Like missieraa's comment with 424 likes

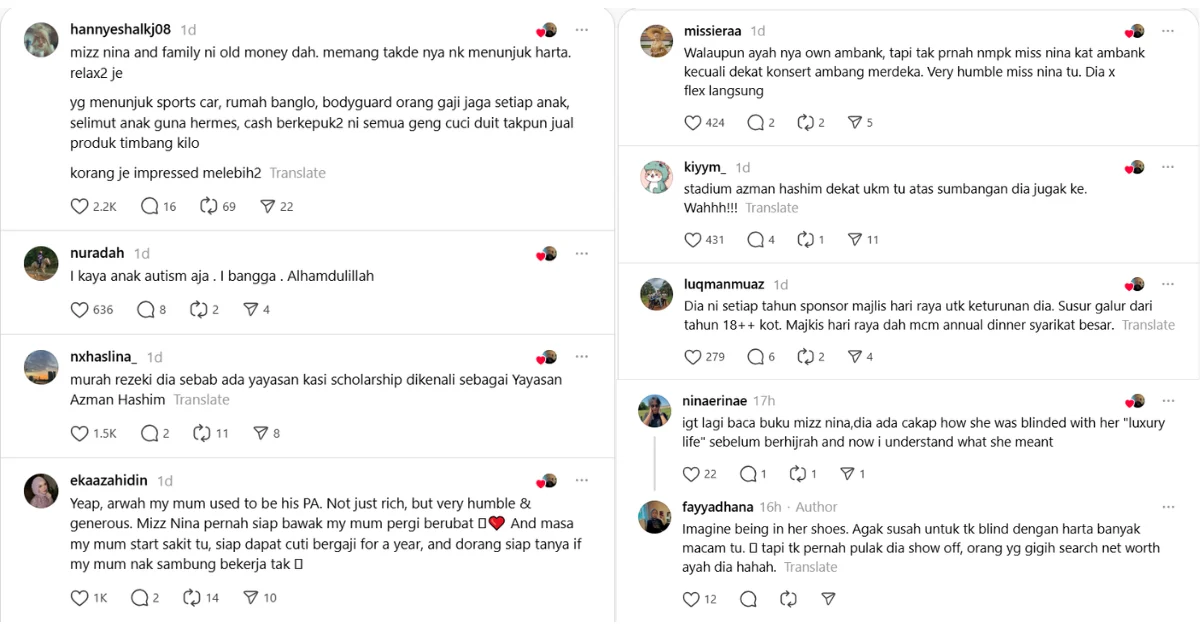(692, 123)
